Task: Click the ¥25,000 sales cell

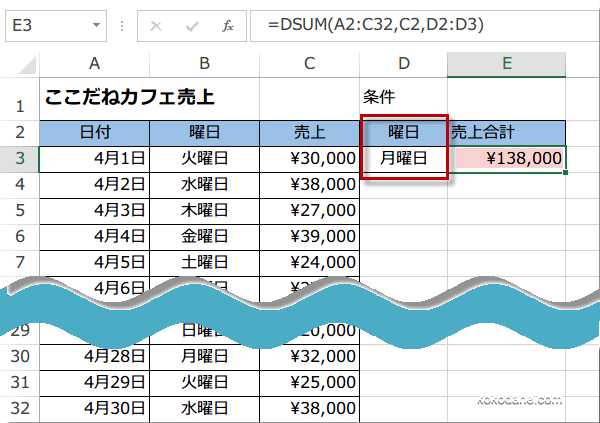Action: coord(310,383)
